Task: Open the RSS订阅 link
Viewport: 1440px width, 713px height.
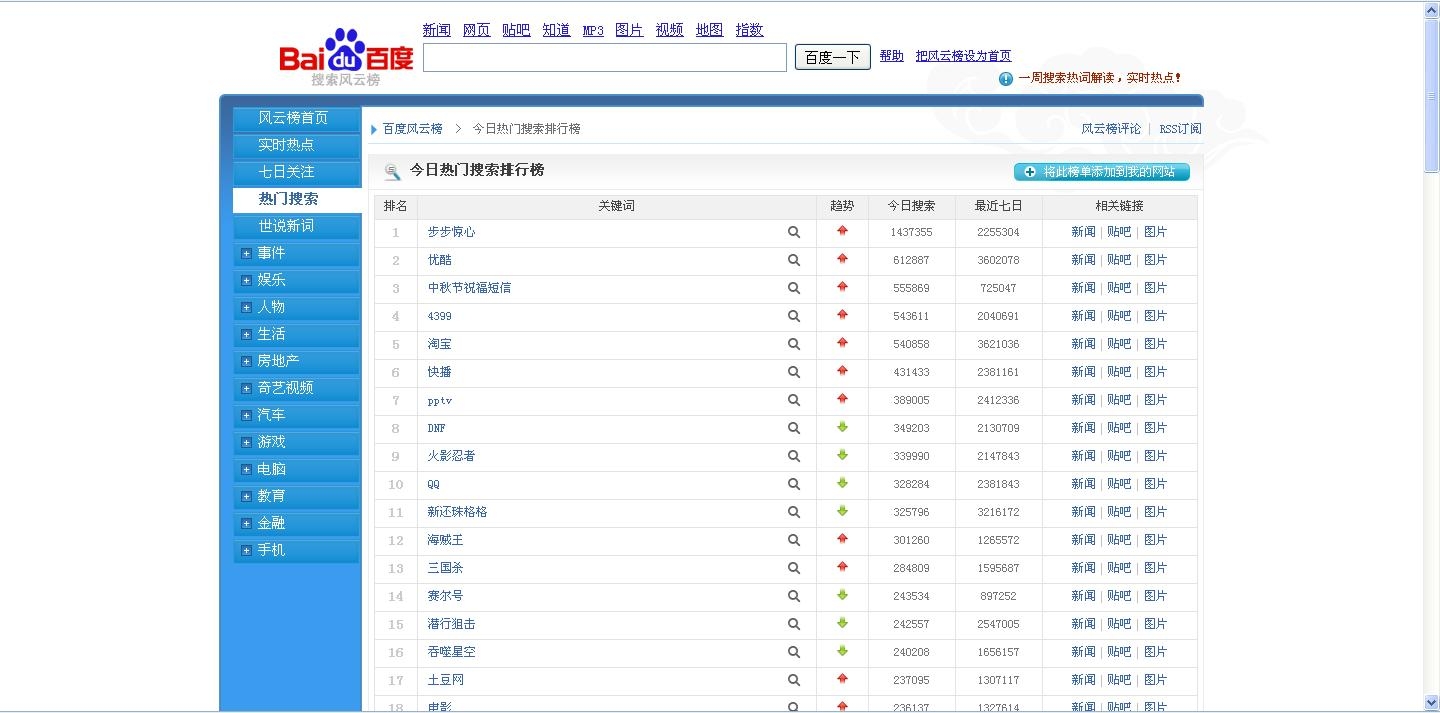Action: (1180, 129)
